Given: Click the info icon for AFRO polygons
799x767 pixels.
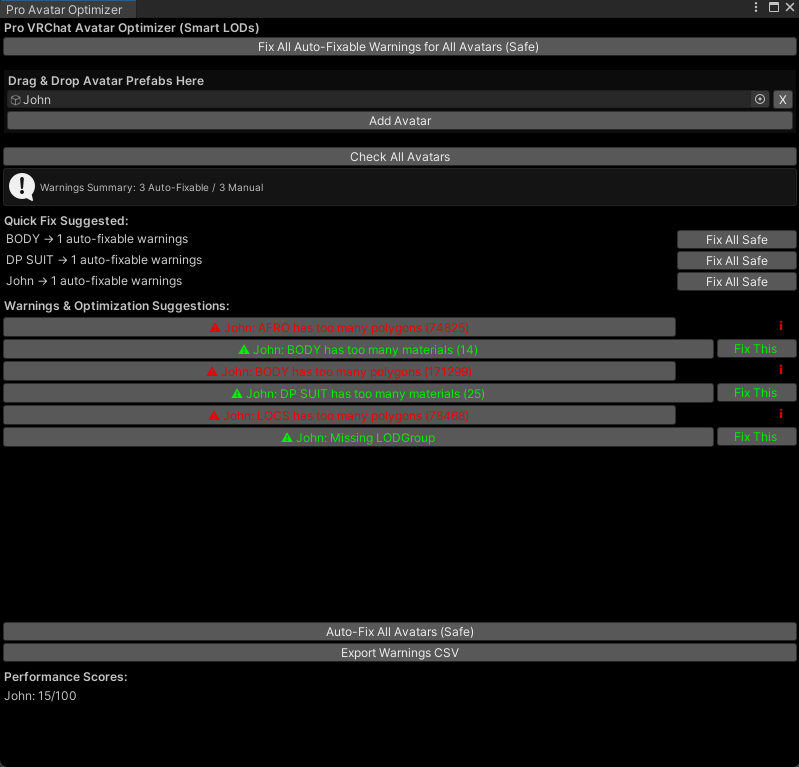Looking at the screenshot, I should pos(781,326).
